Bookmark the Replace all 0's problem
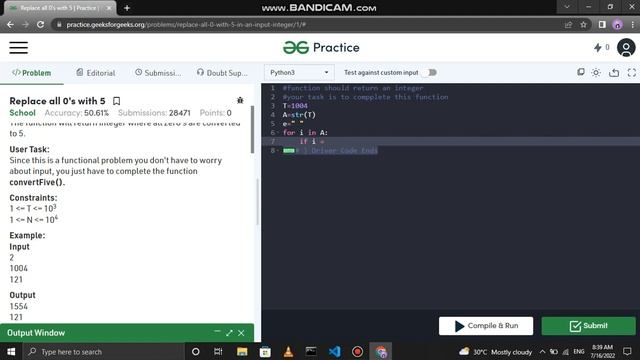The image size is (640, 360). pyautogui.click(x=116, y=101)
